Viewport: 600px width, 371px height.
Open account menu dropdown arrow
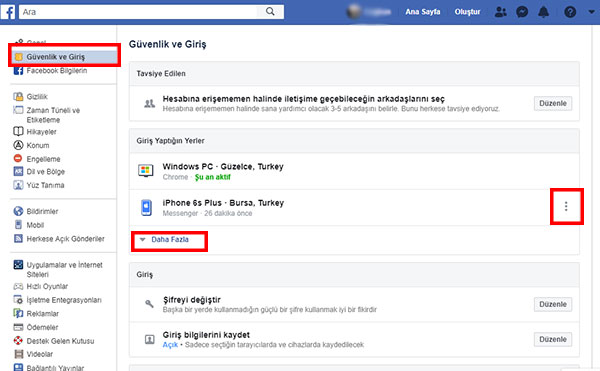click(x=591, y=12)
